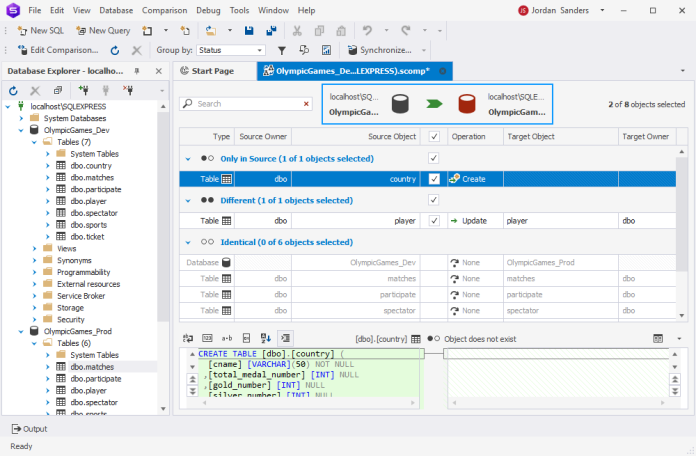Click the filter funnel icon

coord(282,50)
